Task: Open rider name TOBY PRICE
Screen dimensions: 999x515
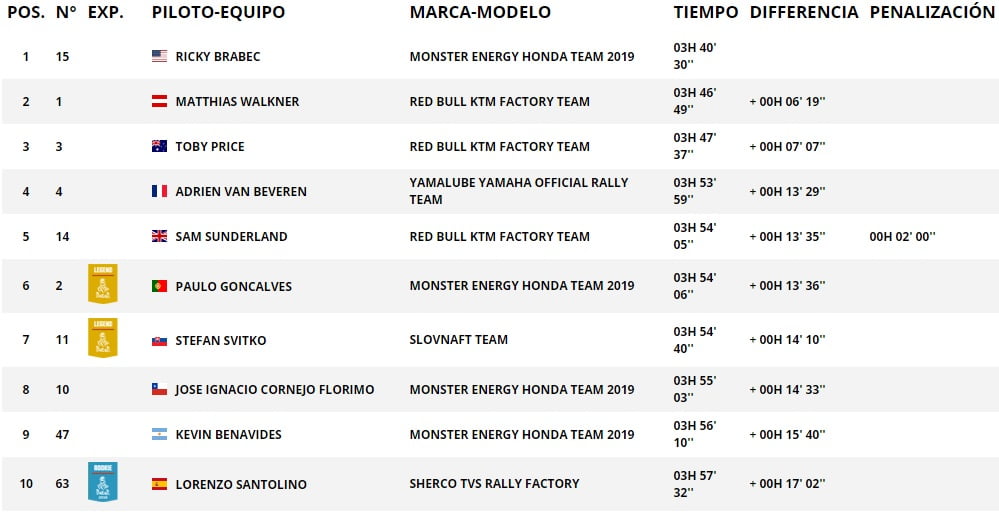Action: 210,147
